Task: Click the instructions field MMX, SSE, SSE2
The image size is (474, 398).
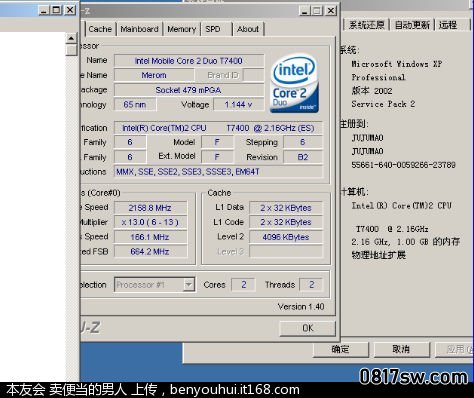Action: [x=218, y=172]
